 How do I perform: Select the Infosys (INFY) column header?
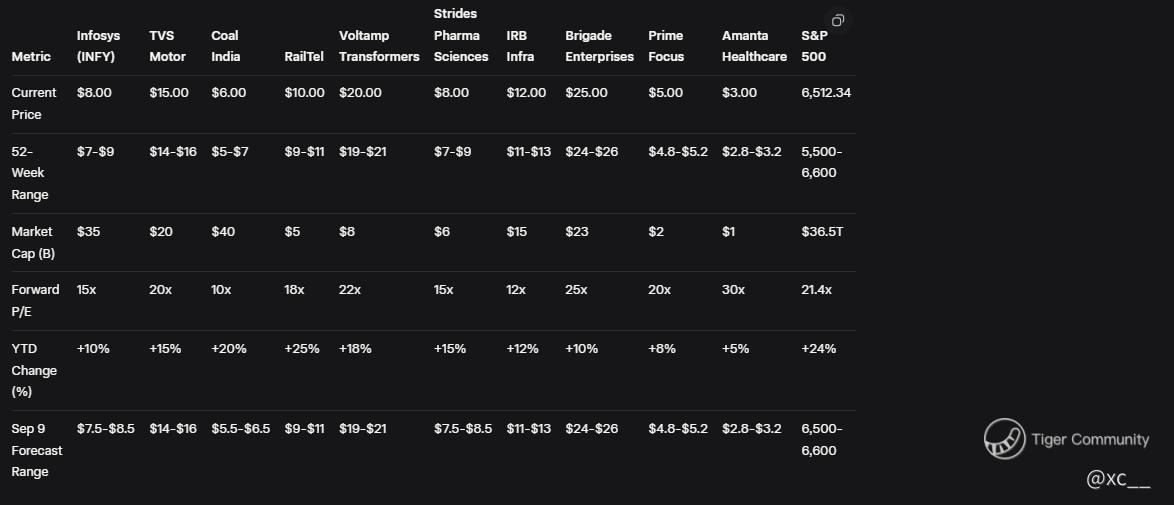coord(96,46)
